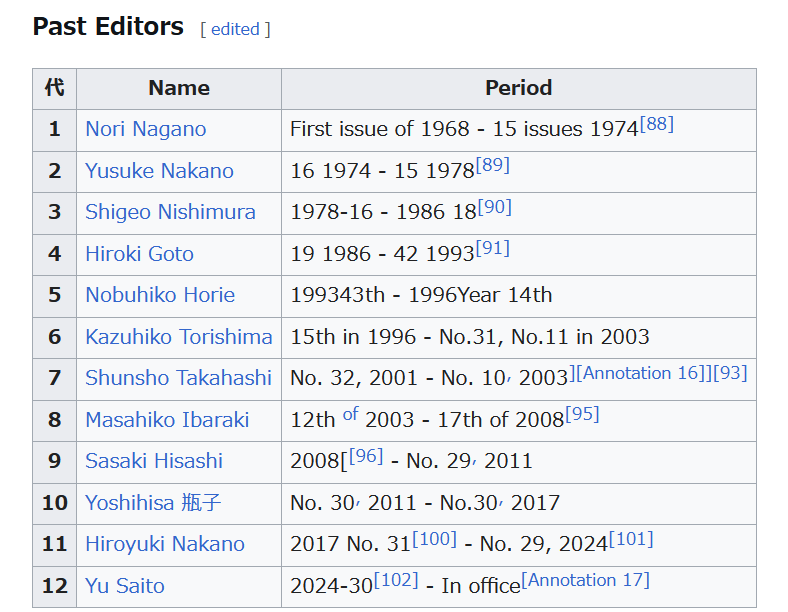Image resolution: width=788 pixels, height=612 pixels.
Task: Open the tenth editor Yoshihisa's link
Action: pos(153,502)
